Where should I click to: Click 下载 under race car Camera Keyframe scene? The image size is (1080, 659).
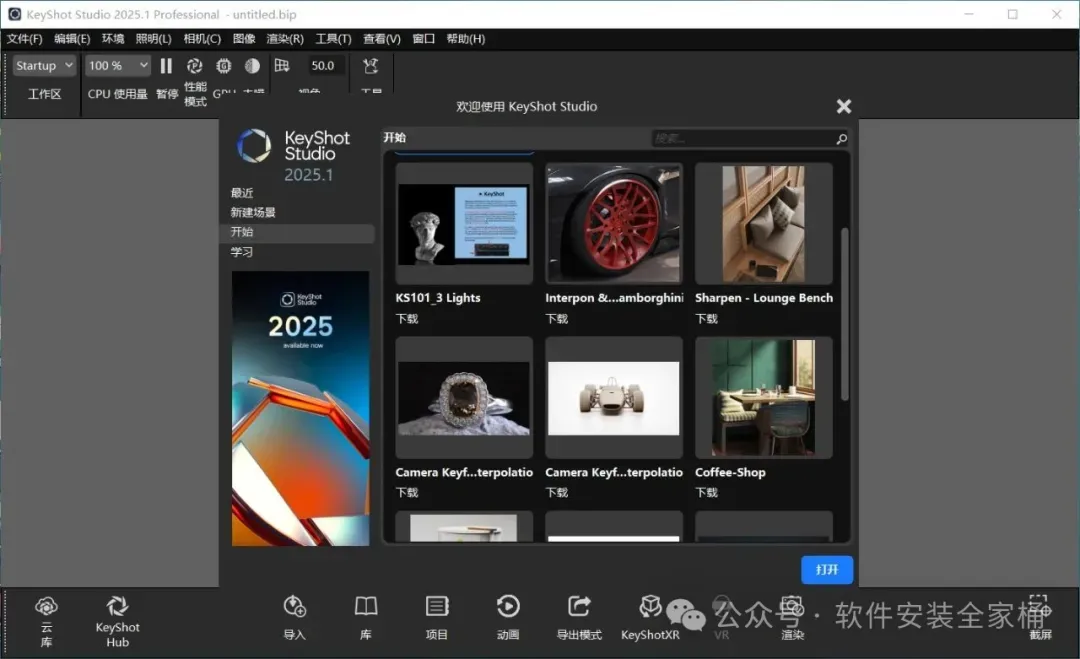(557, 492)
